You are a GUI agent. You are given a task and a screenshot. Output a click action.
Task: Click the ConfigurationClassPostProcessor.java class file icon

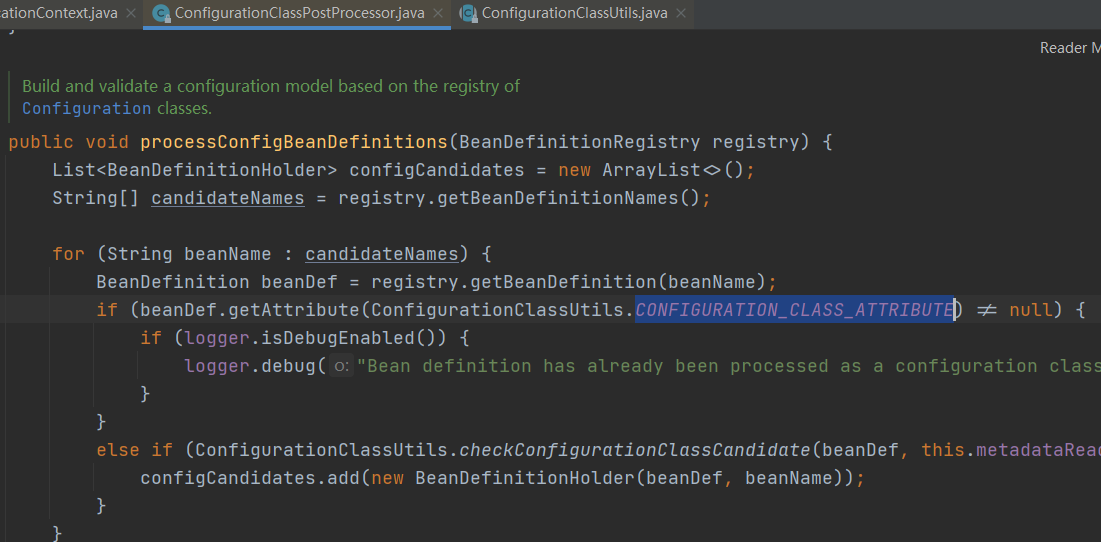click(161, 13)
